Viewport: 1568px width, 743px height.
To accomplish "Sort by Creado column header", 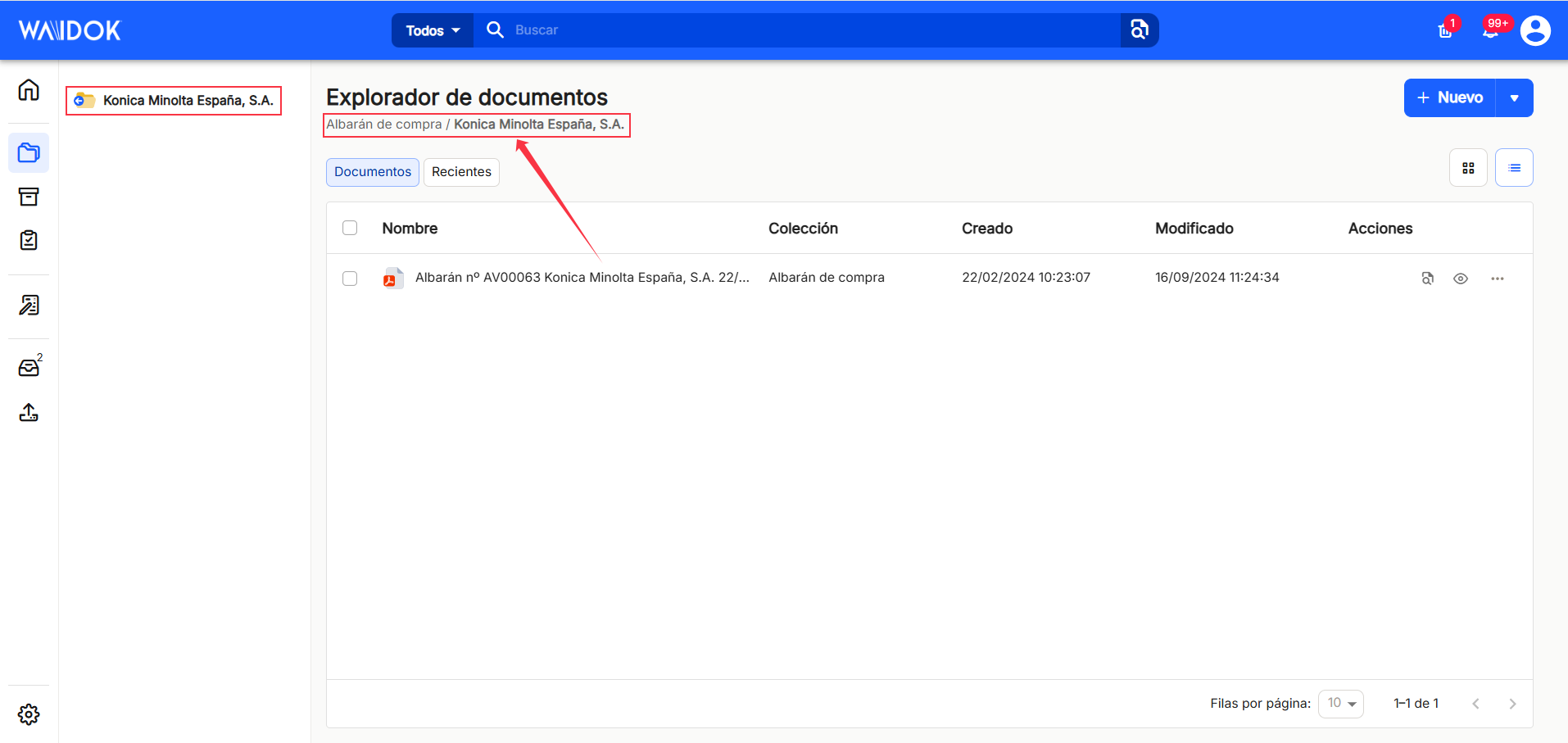I will (987, 229).
